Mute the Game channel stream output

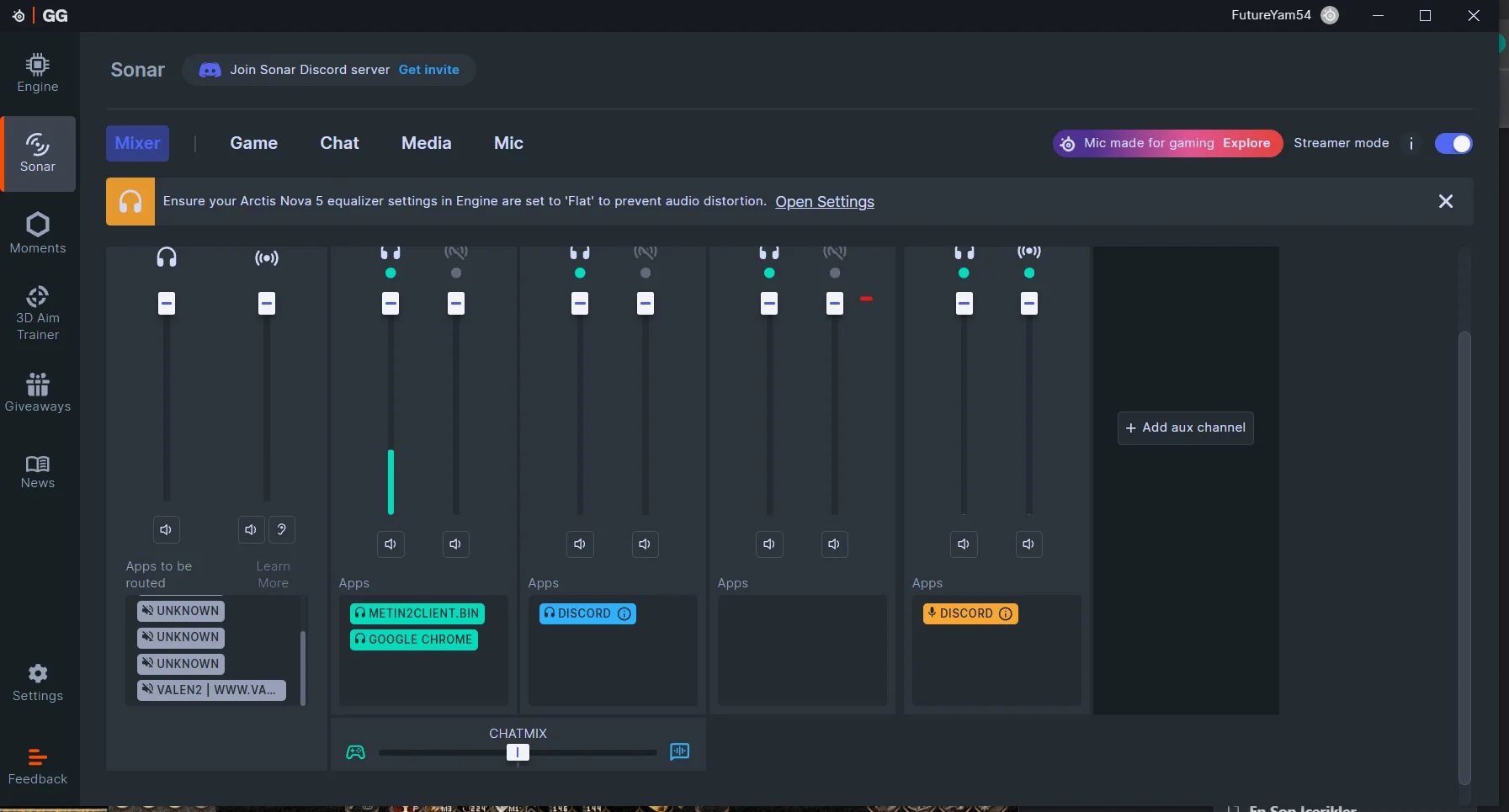click(455, 544)
